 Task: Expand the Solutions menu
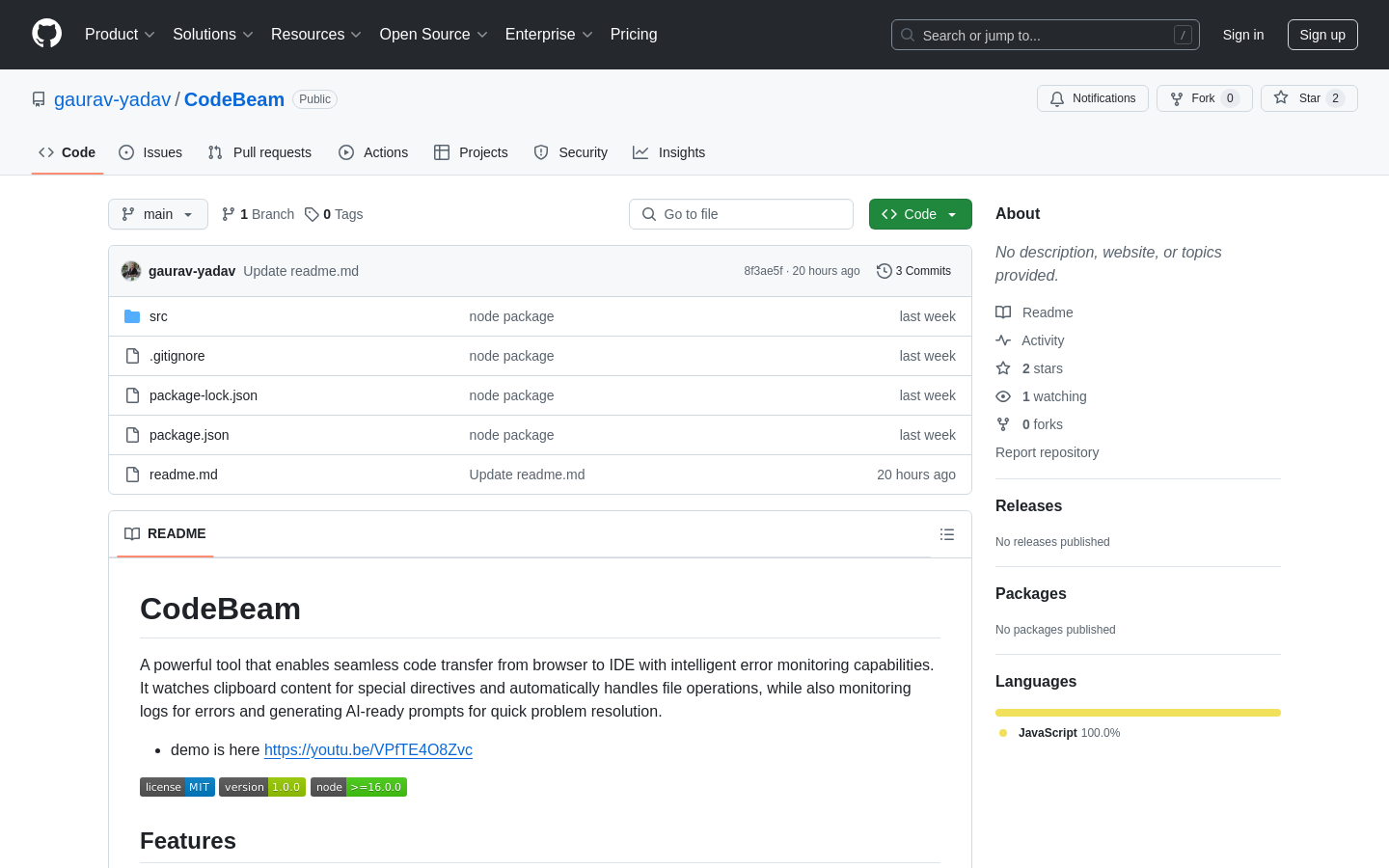(x=213, y=35)
